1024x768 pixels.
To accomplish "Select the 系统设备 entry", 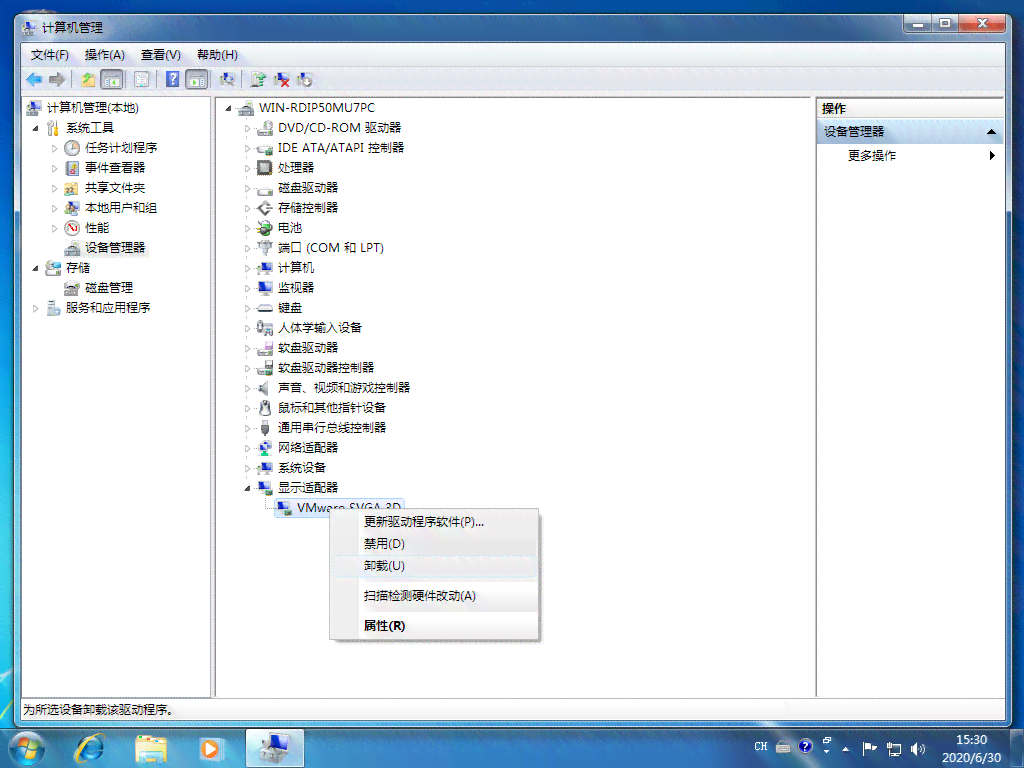I will tap(302, 468).
